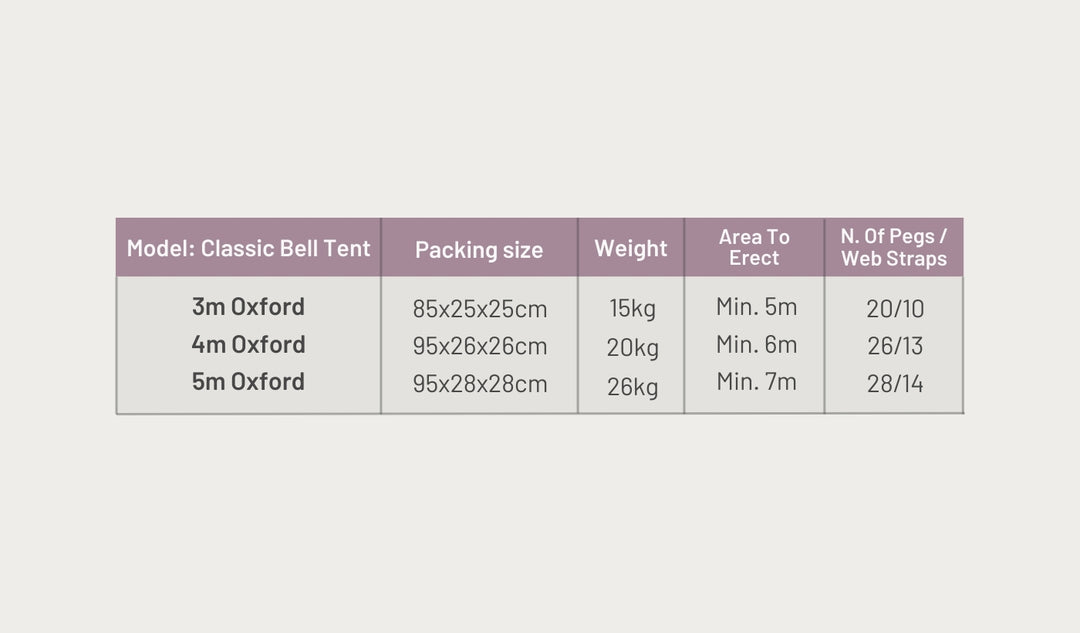
Task: Select the 'Min. 6m' area value
Action: point(756,344)
